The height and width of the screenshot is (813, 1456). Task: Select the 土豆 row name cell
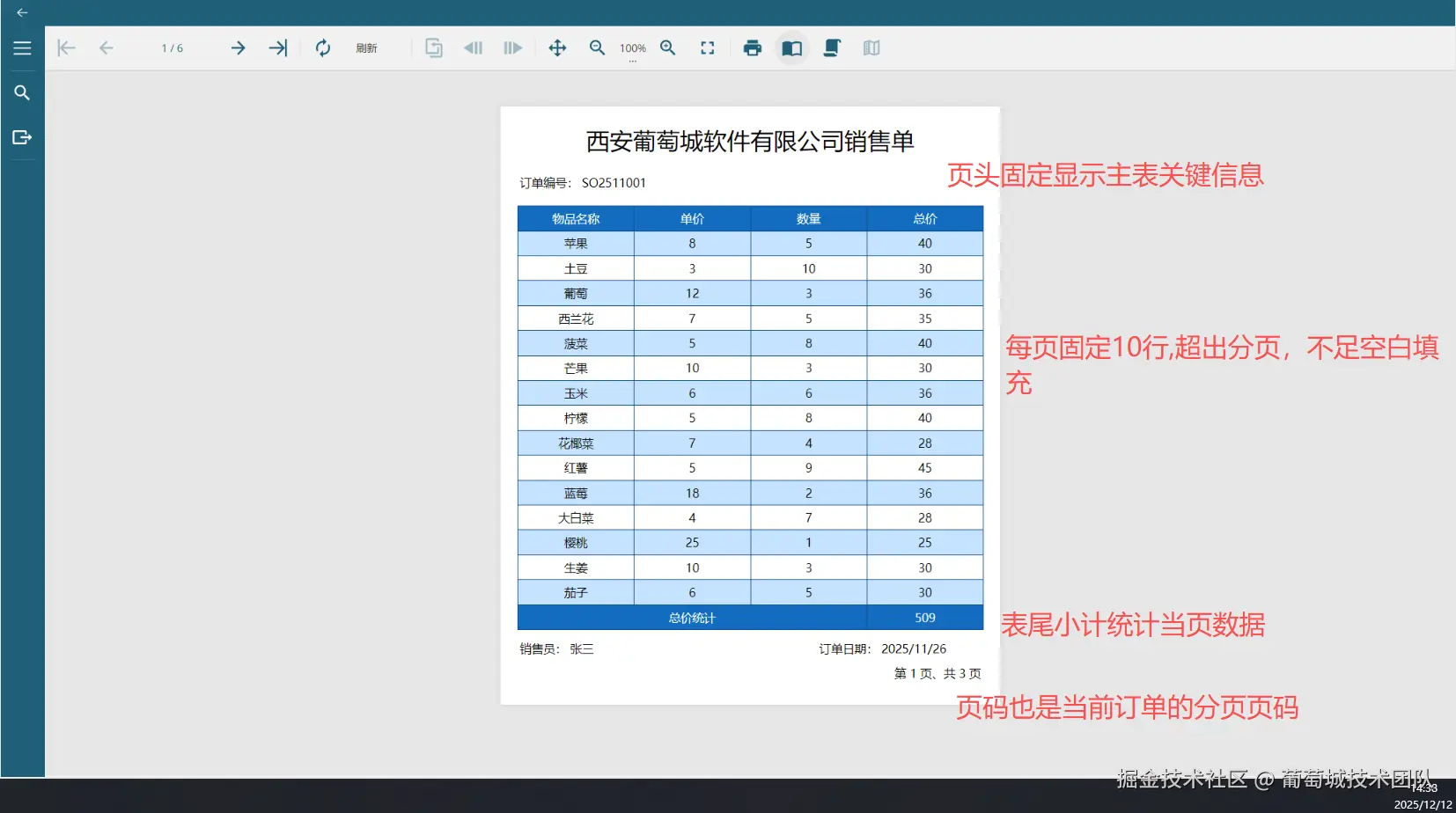(x=576, y=268)
